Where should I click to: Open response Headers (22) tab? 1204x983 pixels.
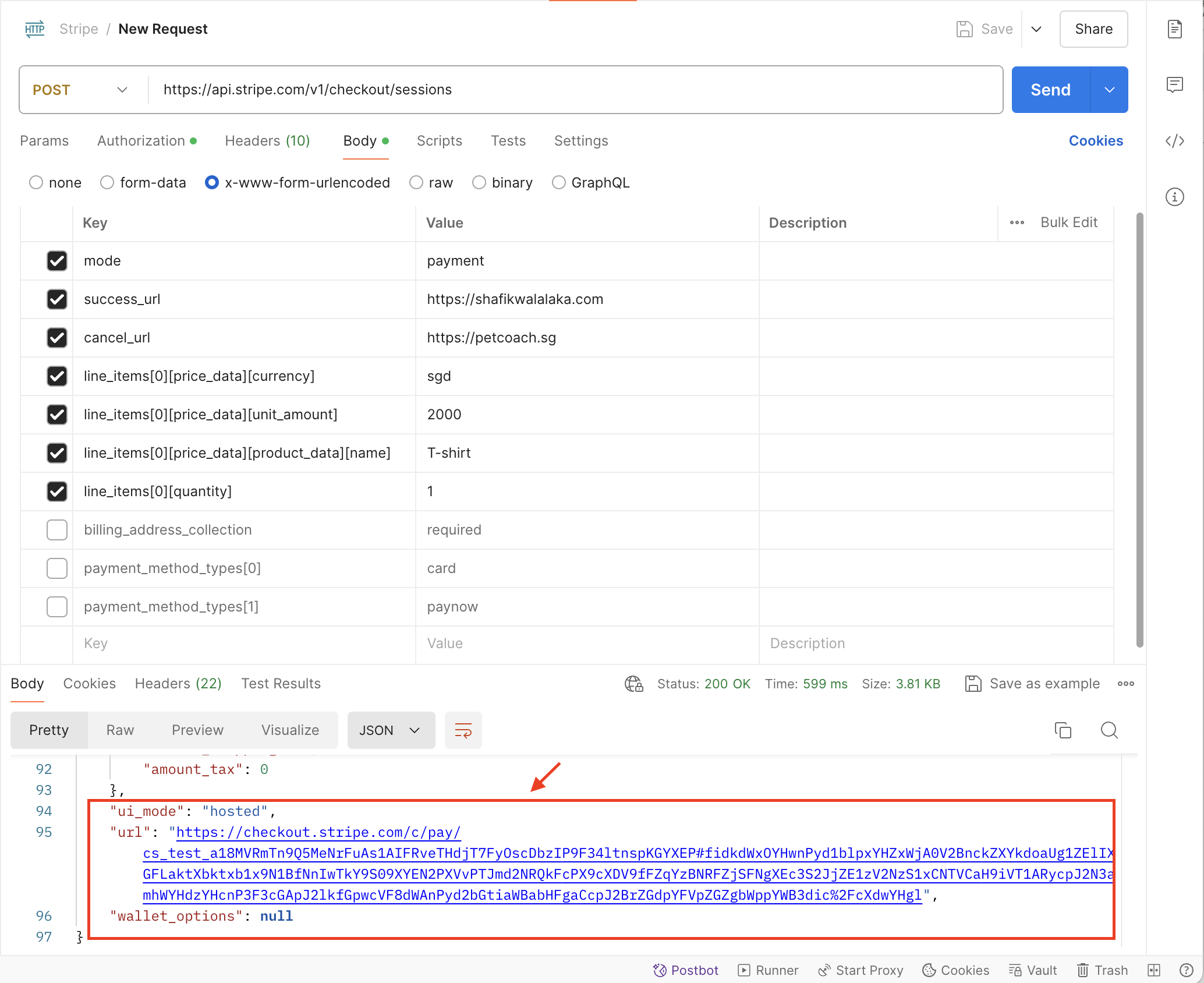point(178,684)
